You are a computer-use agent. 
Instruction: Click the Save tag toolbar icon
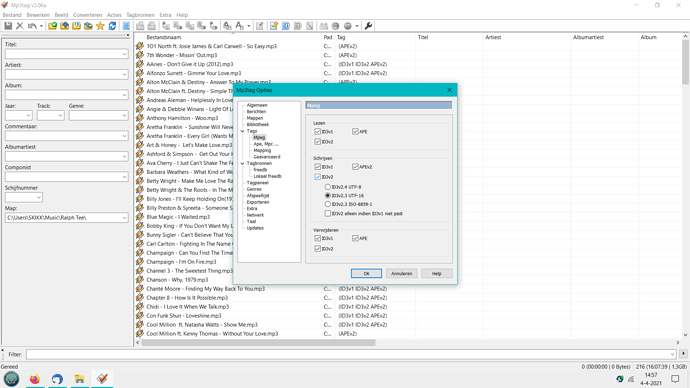[x=8, y=26]
